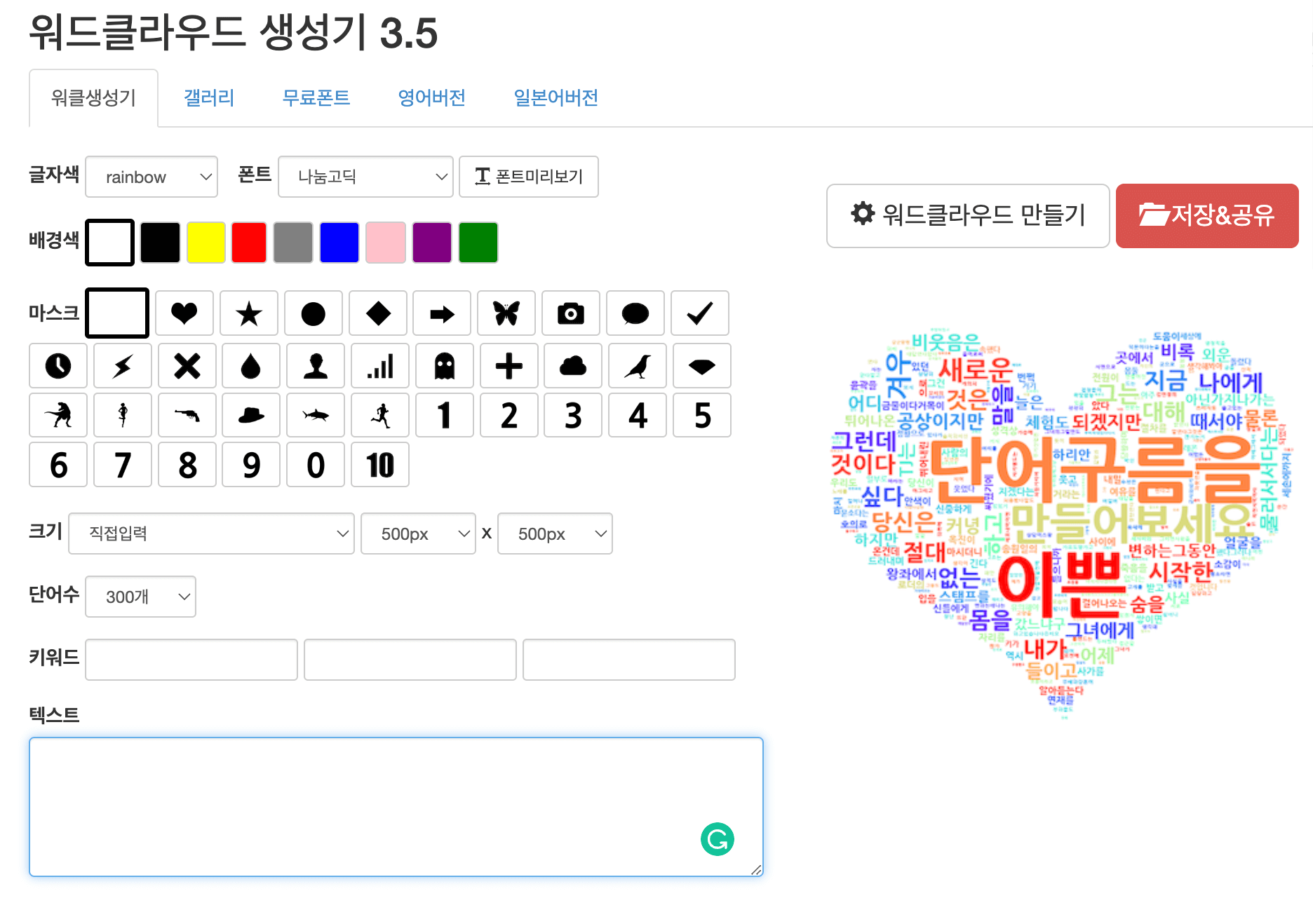Select the number 5 mask

701,415
